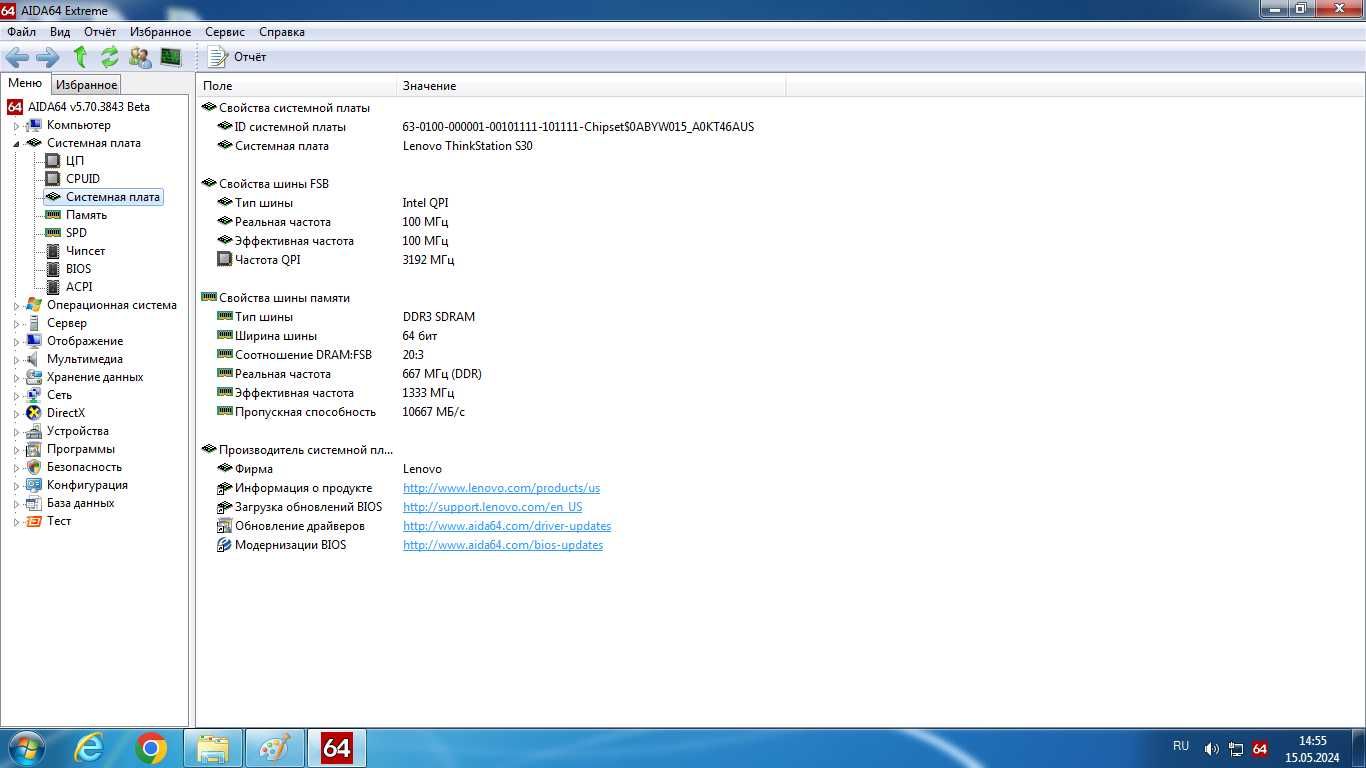This screenshot has height=768, width=1366.
Task: Open the Избранное menu in menu bar
Action: click(160, 32)
